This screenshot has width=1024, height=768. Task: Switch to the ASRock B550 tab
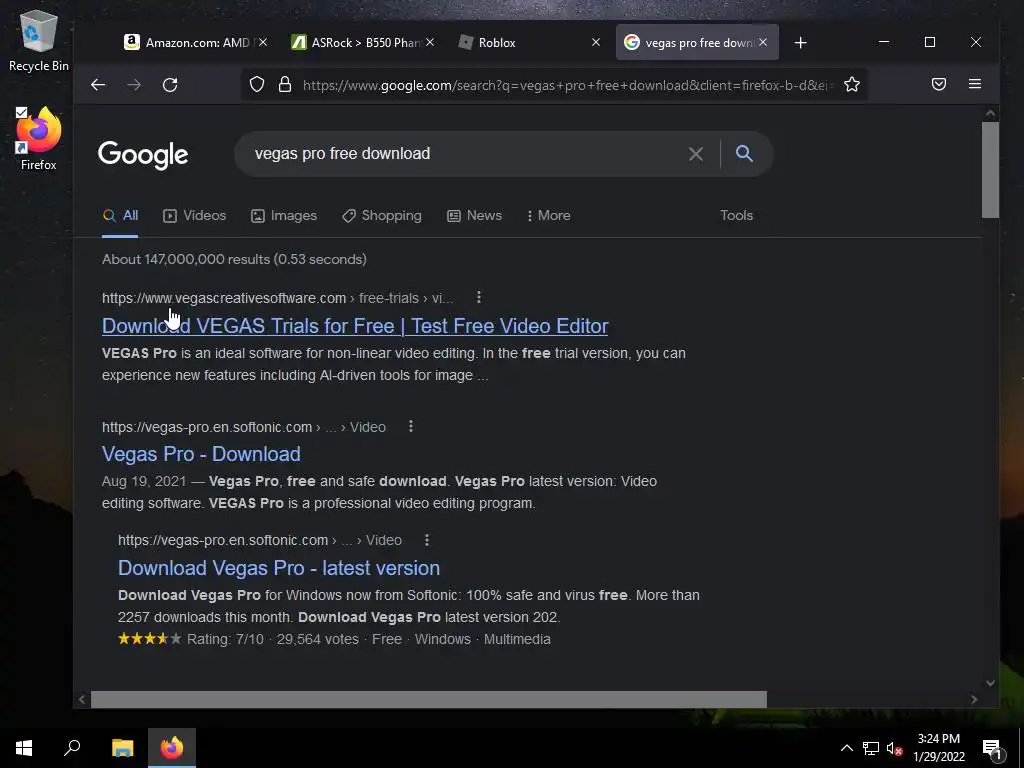click(x=356, y=42)
